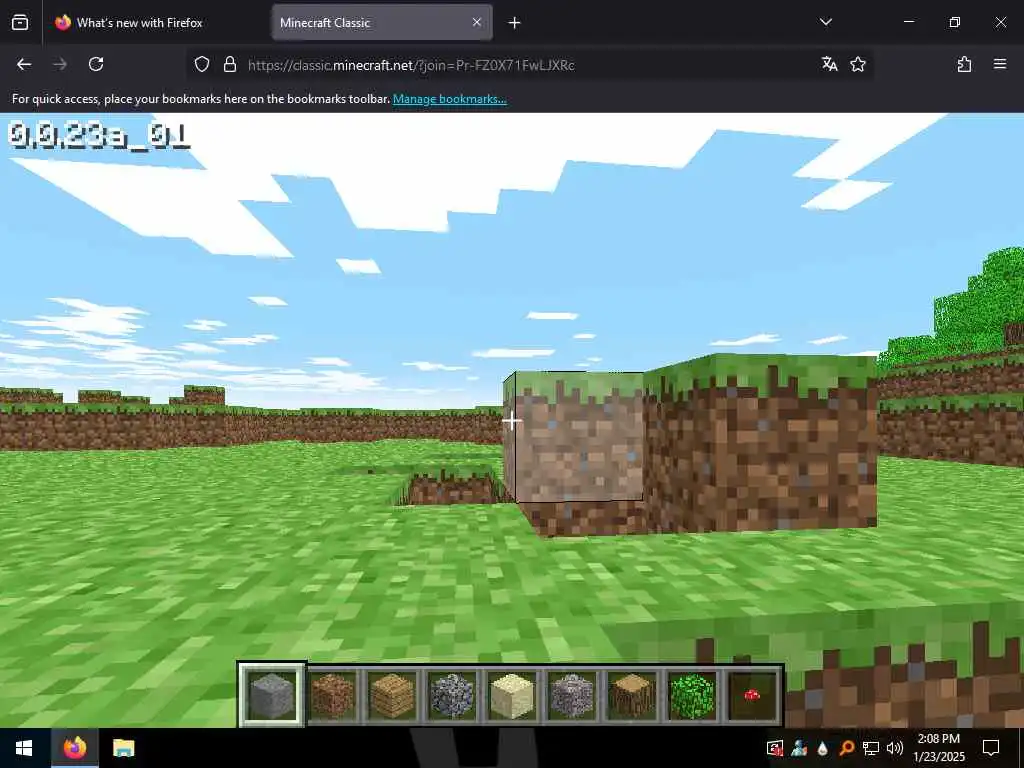The width and height of the screenshot is (1024, 768).
Task: Open Firefox View in the tab bar
Action: (x=20, y=22)
